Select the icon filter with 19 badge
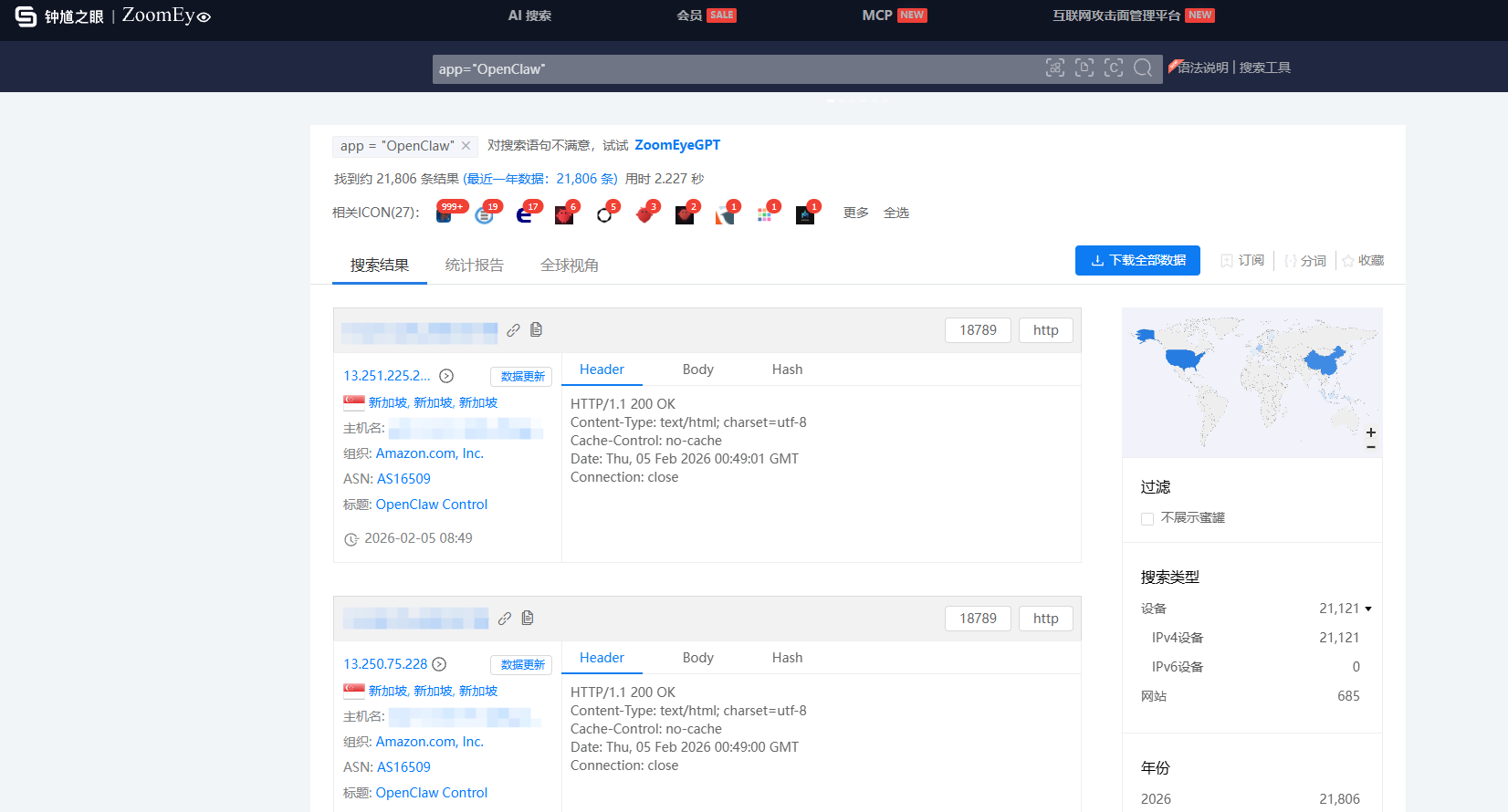This screenshot has height=812, width=1508. (x=485, y=214)
